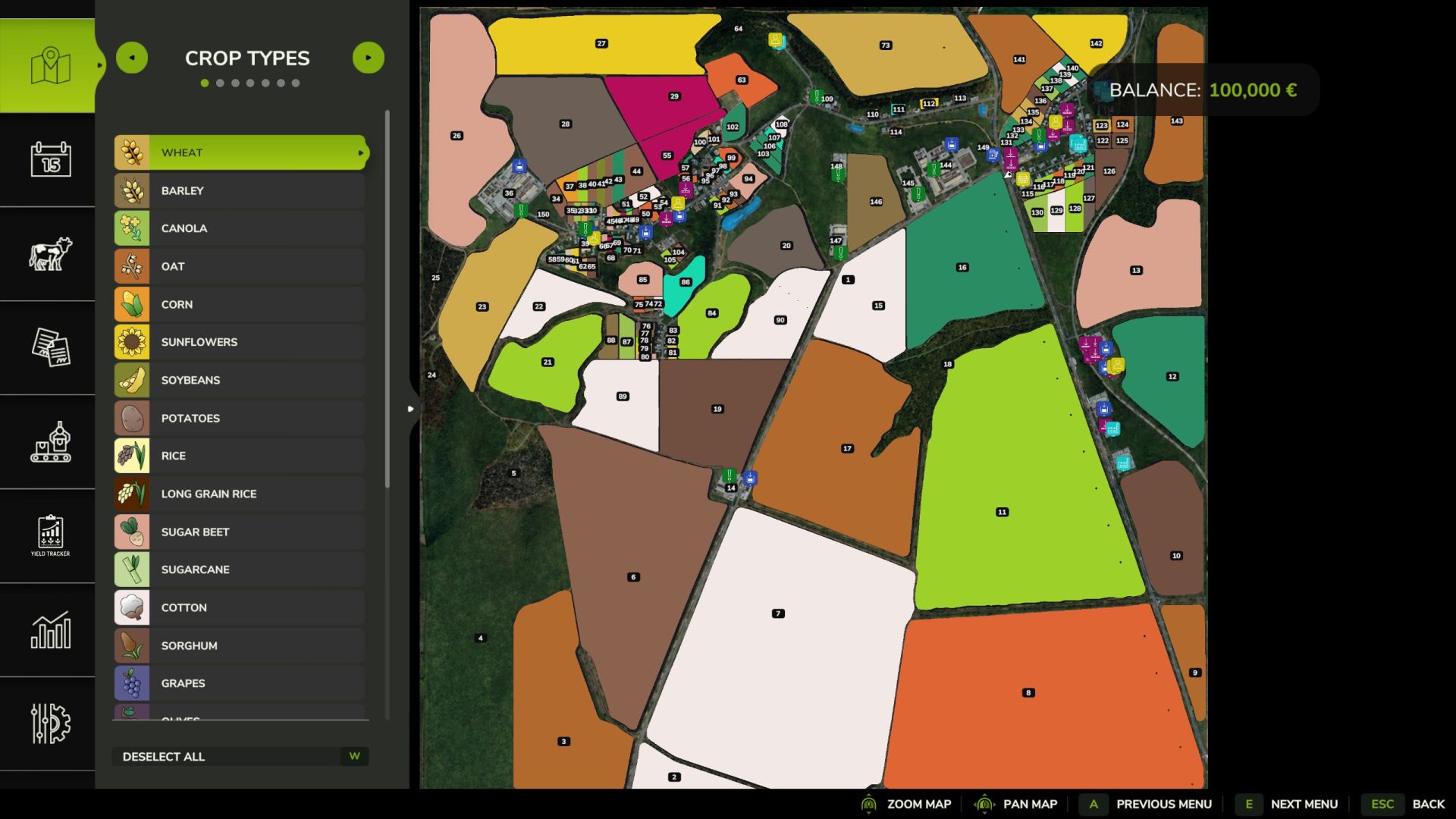
Task: Toggle the Sugar Beet crop filter
Action: coord(240,532)
